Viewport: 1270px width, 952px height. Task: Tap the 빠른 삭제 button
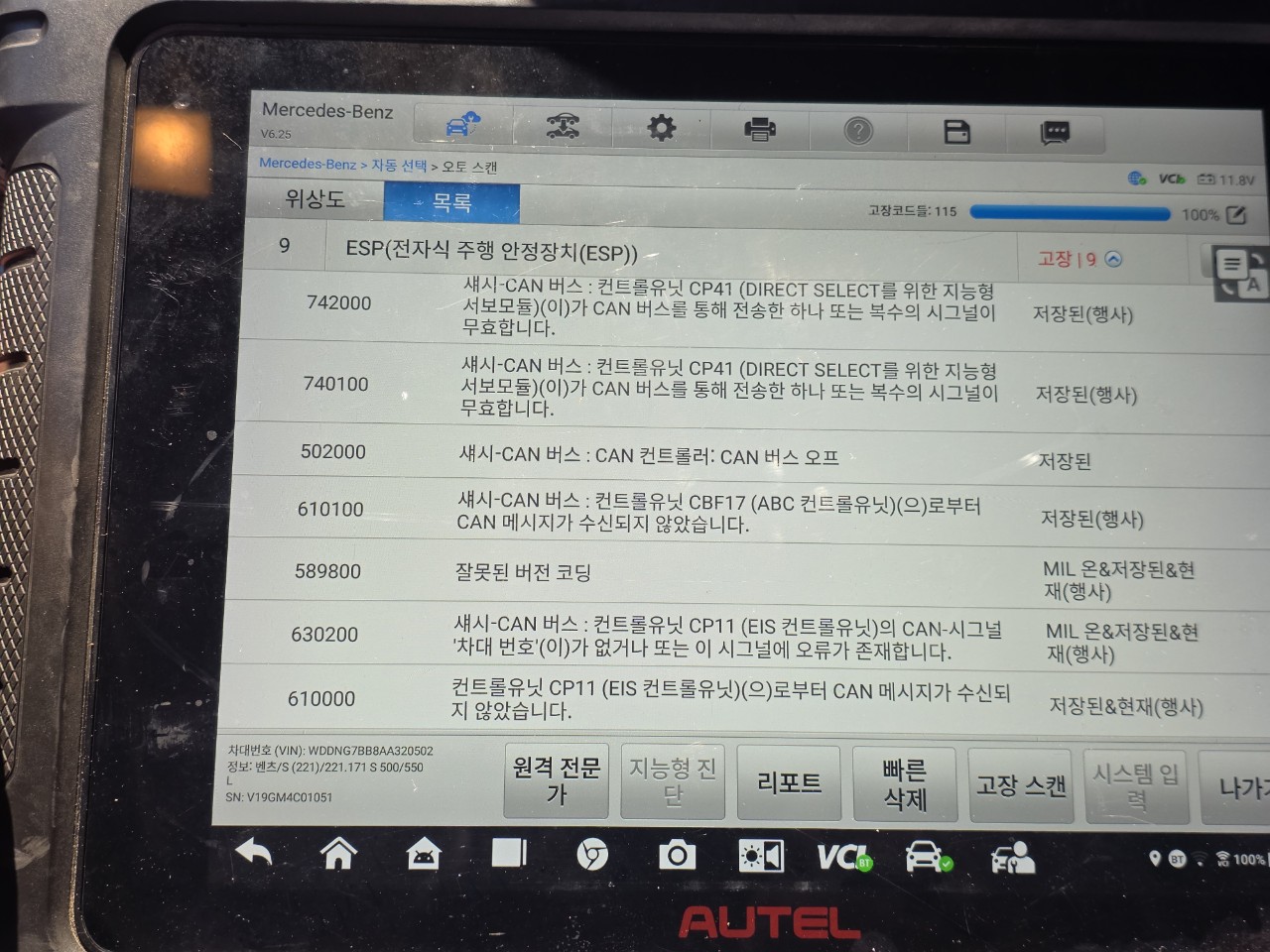tap(904, 784)
